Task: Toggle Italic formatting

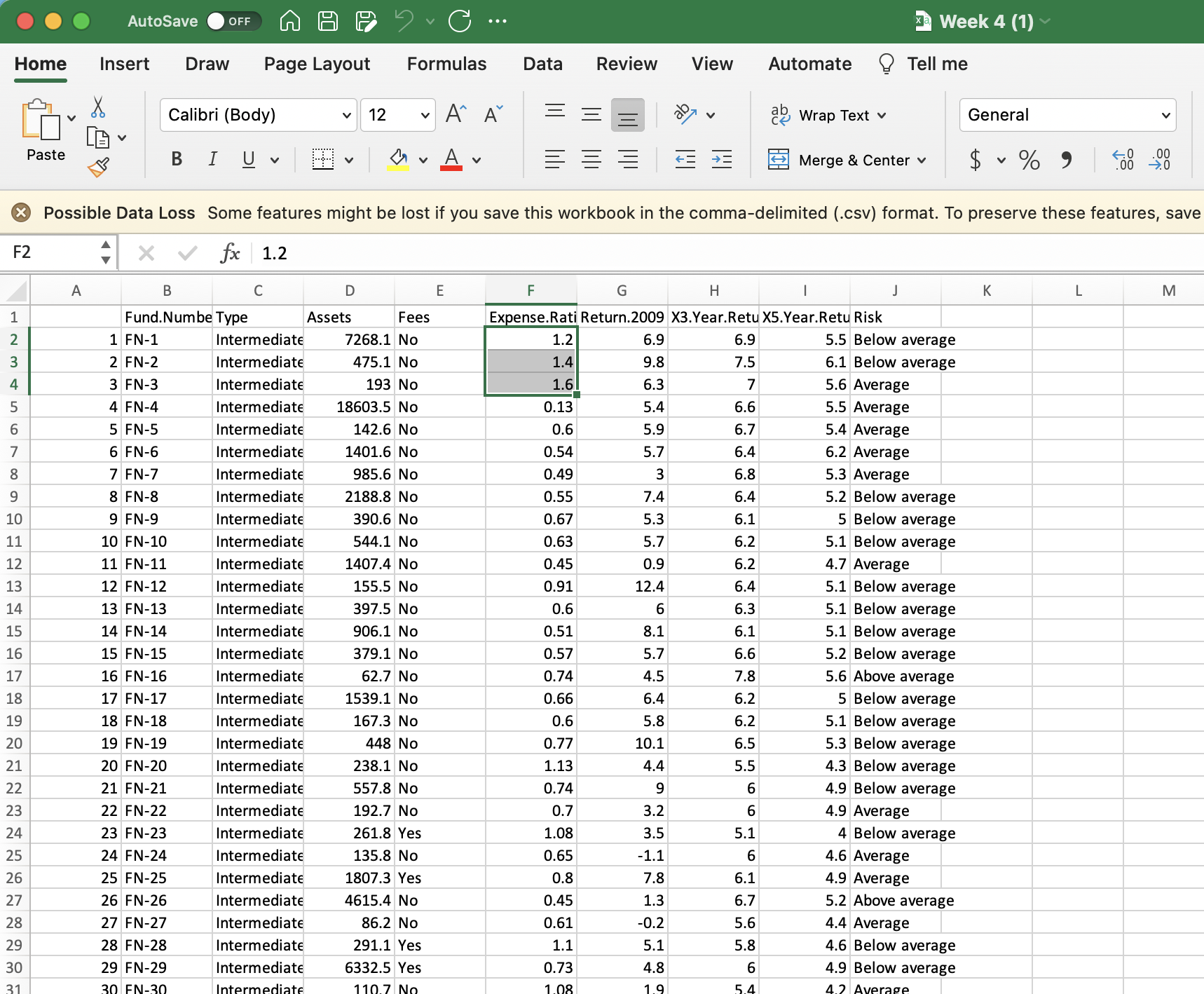Action: click(x=212, y=160)
